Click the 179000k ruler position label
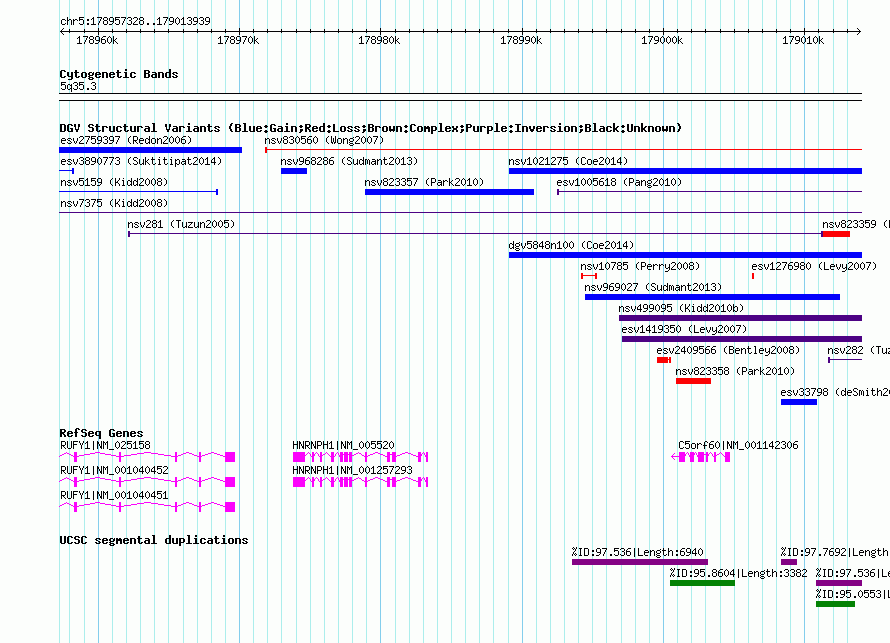Screen dimensions: 890x643 (x=662, y=40)
